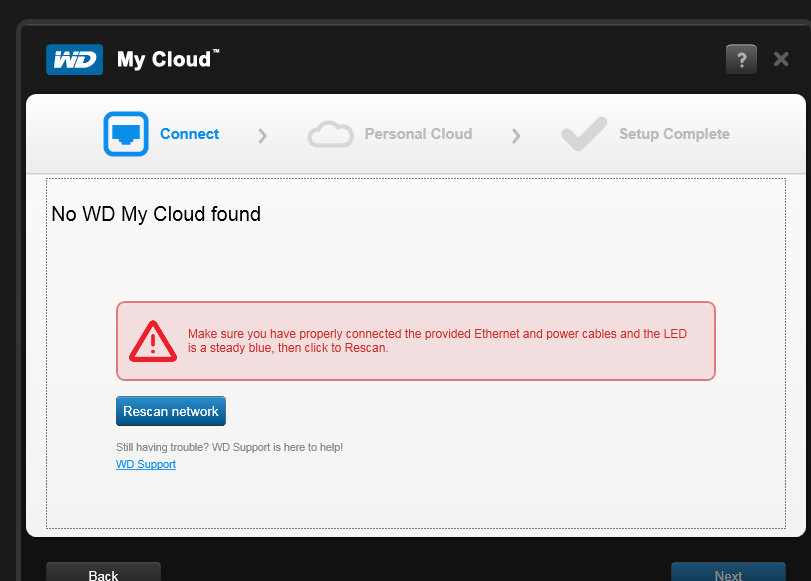Select the Setup Complete step label
811x581 pixels.
pos(674,134)
